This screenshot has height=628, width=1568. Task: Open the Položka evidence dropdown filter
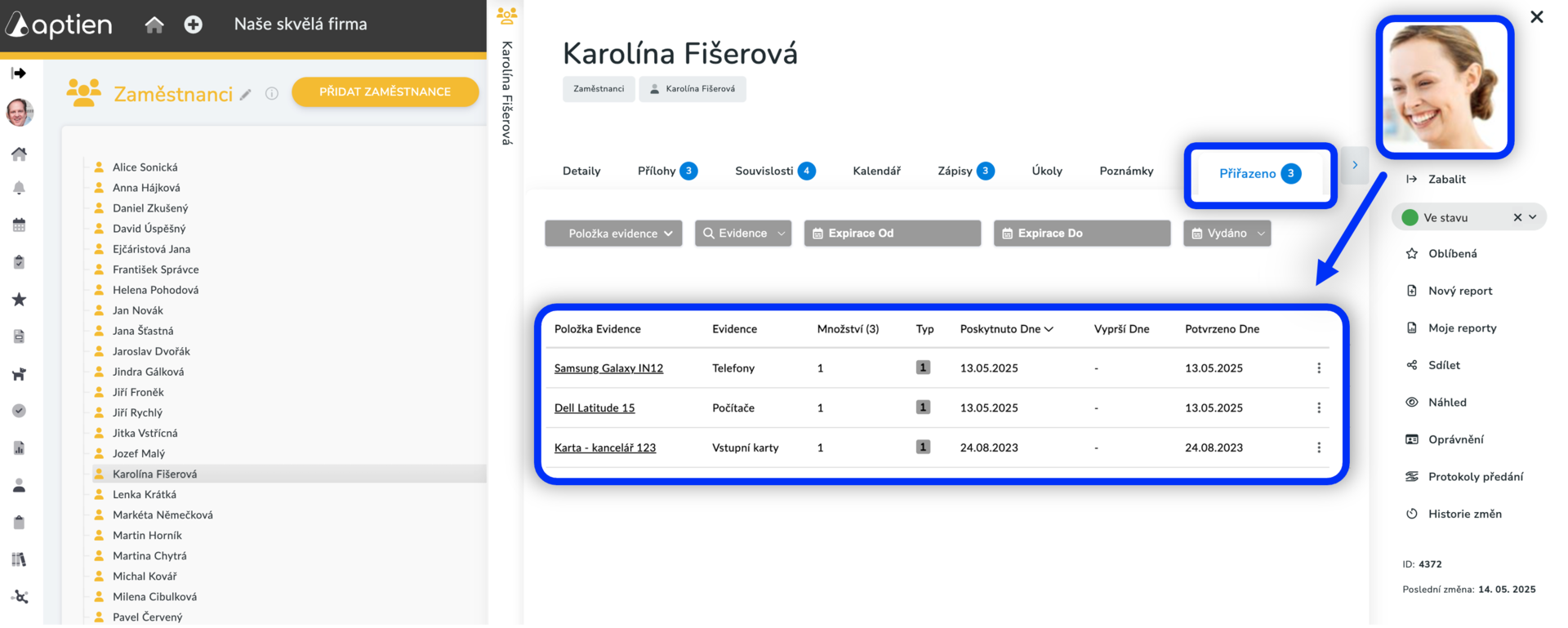pyautogui.click(x=613, y=234)
